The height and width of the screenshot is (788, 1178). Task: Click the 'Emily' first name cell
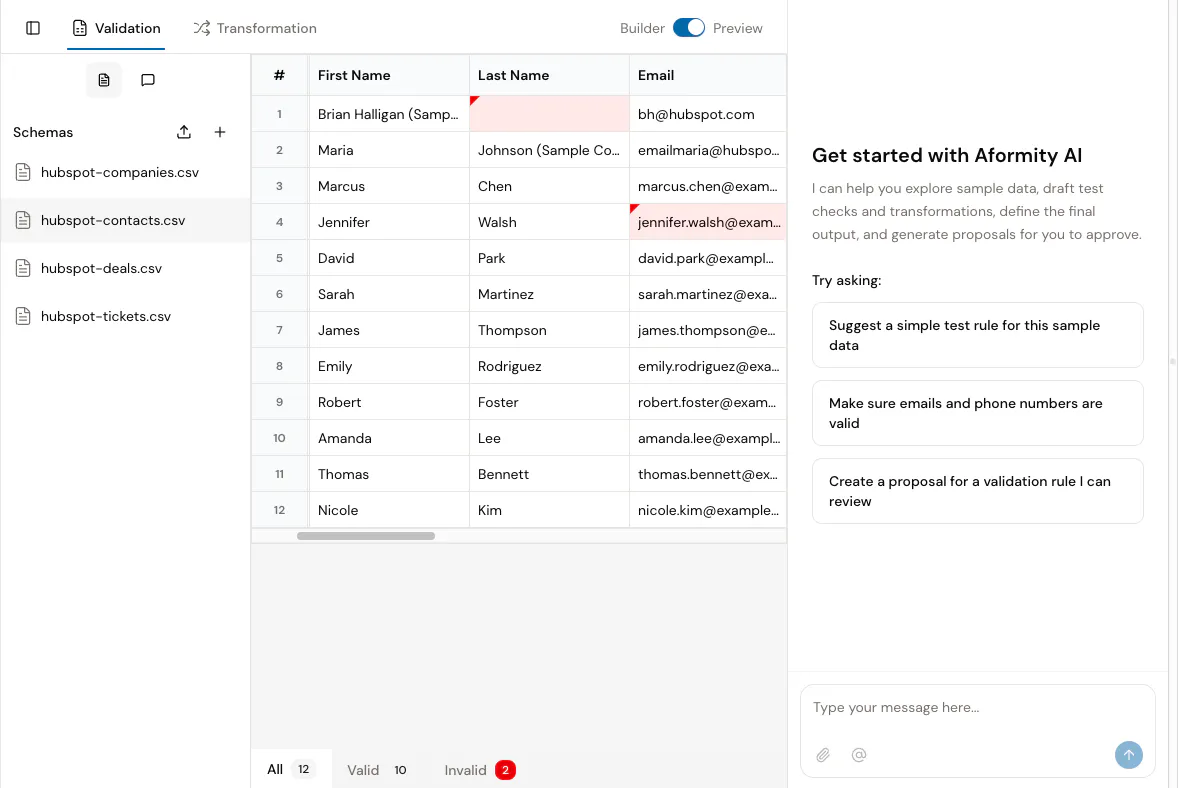tap(389, 367)
